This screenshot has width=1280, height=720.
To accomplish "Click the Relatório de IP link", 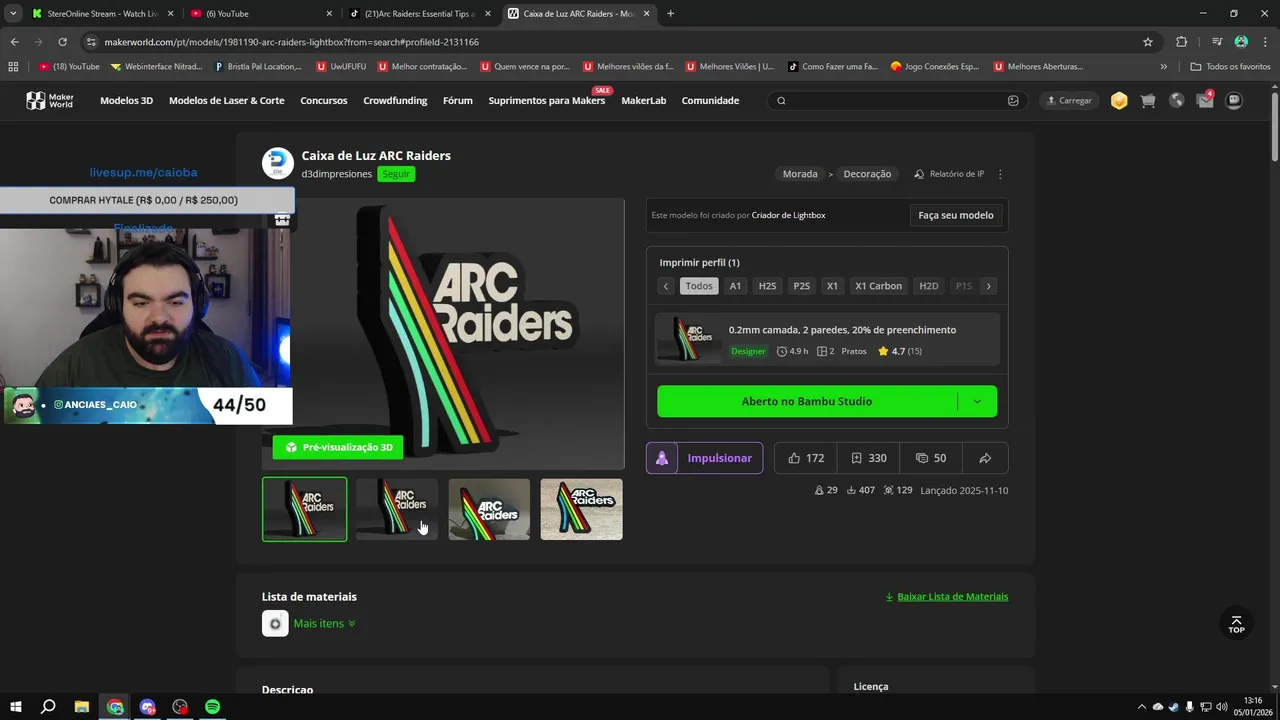I will tap(949, 174).
